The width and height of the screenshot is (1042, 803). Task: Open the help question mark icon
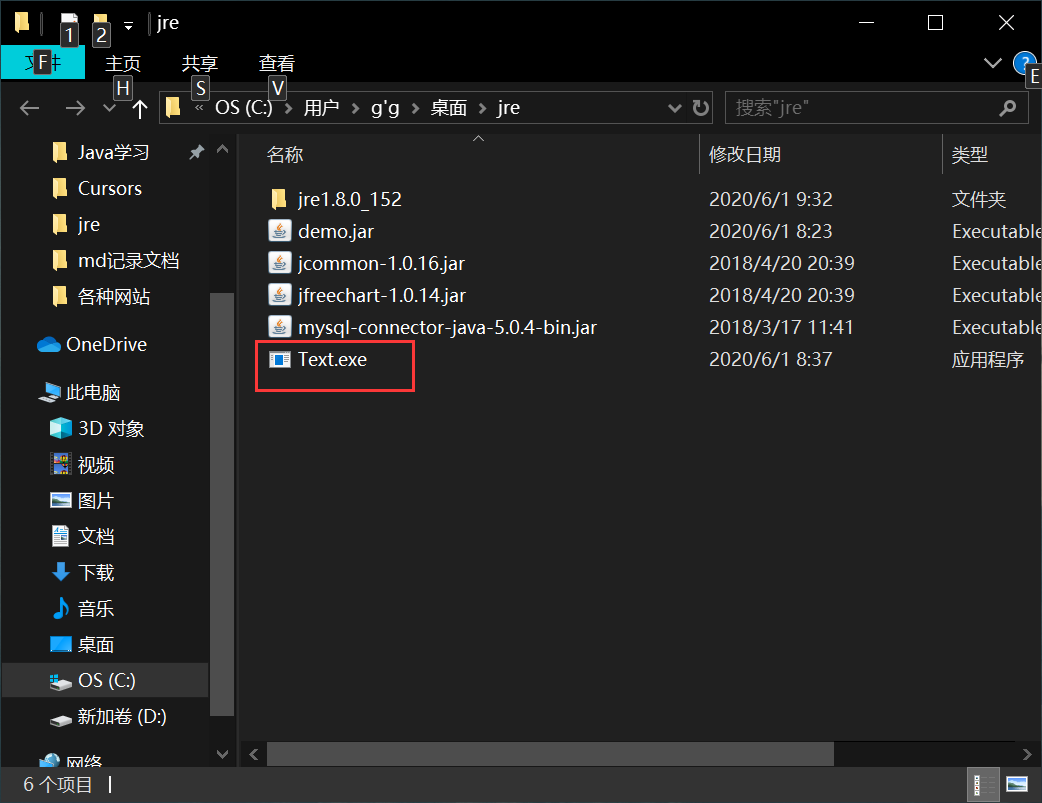pos(1023,63)
